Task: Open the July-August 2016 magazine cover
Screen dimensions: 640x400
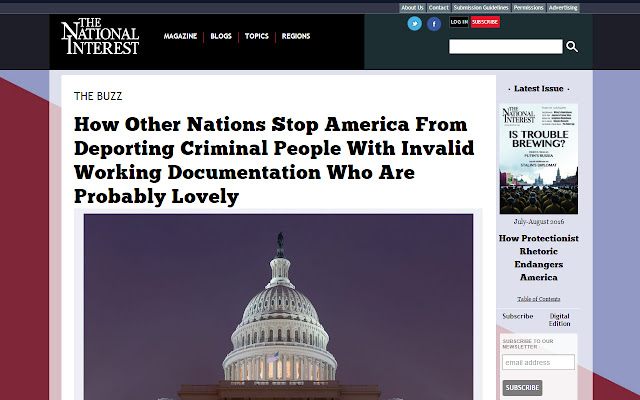Action: (539, 159)
